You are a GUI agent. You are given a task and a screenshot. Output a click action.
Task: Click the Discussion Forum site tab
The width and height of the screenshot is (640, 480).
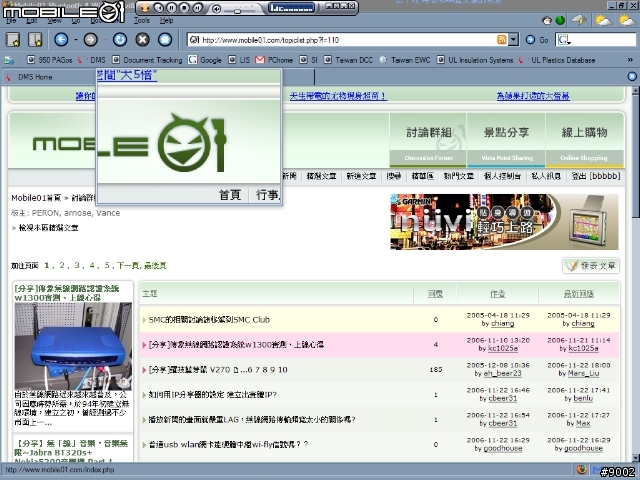(x=428, y=140)
